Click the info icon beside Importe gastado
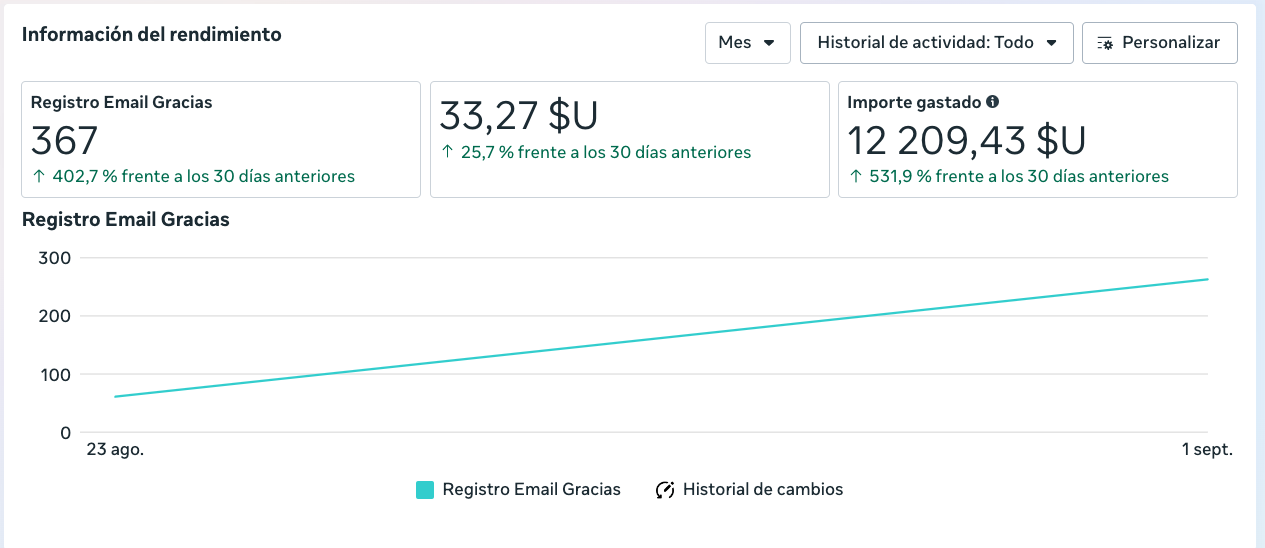1265x548 pixels. [992, 102]
